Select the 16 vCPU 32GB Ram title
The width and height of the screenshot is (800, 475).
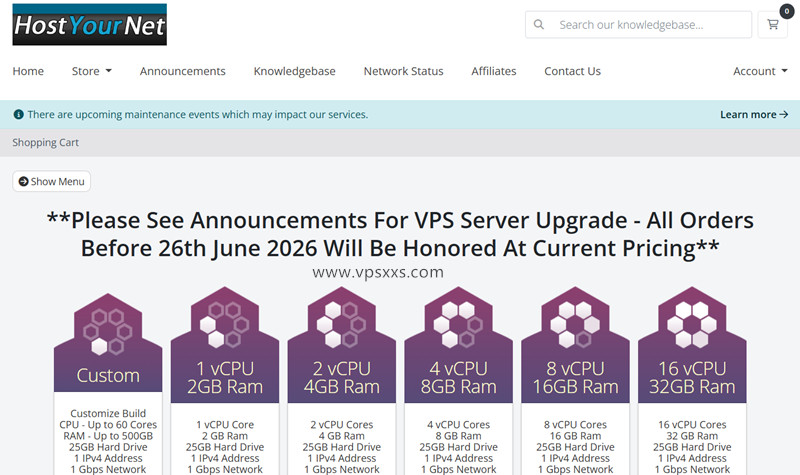pyautogui.click(x=692, y=378)
